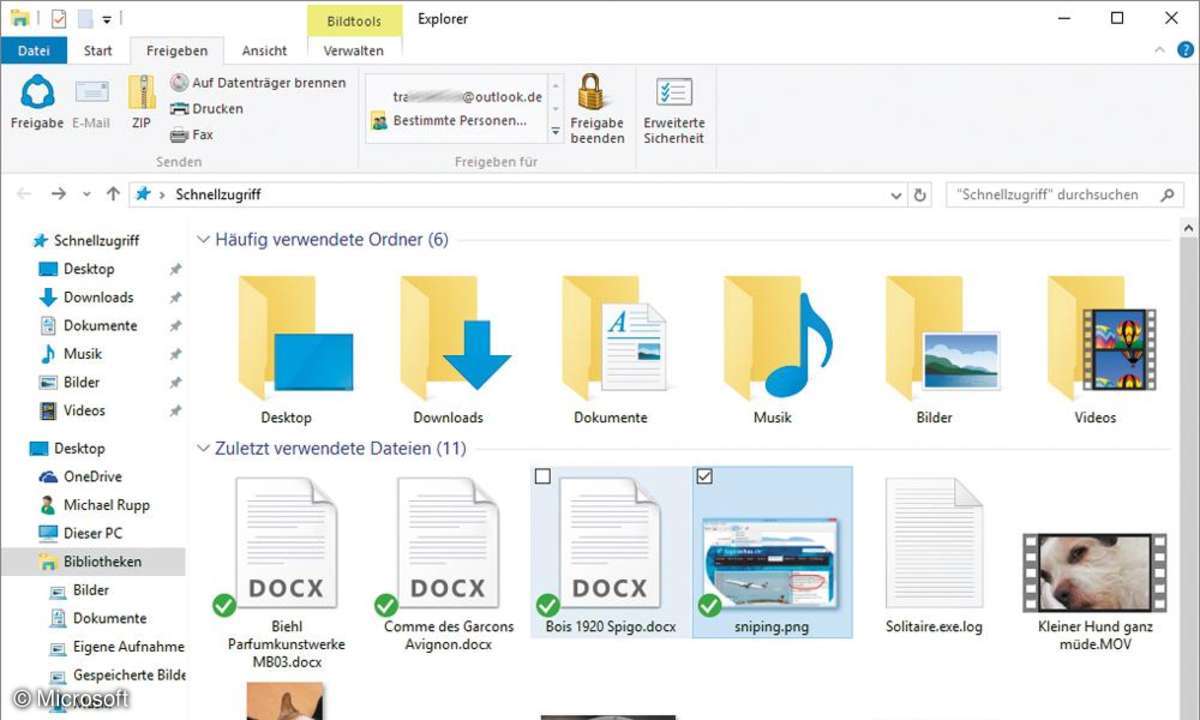Collapse the ribbon with the chevron

tap(1160, 49)
